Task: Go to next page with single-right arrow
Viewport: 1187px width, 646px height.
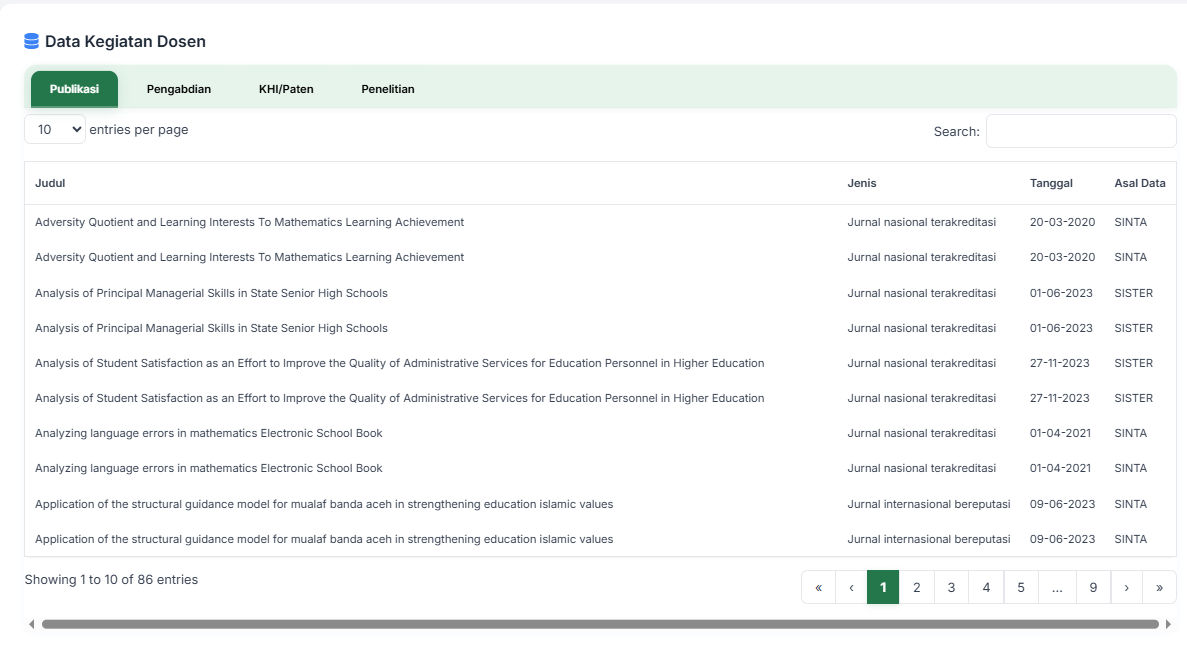Action: pos(1126,587)
